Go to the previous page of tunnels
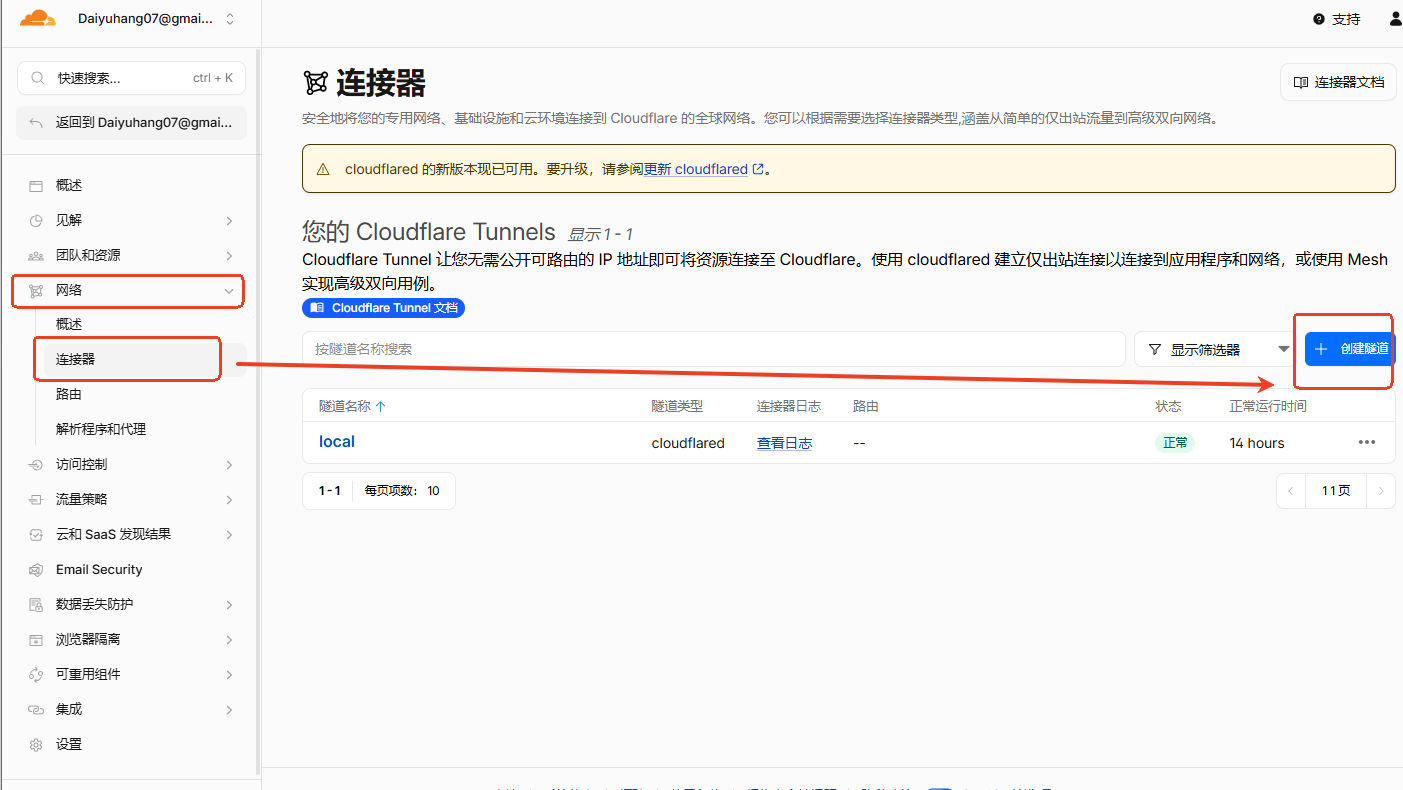The height and width of the screenshot is (790, 1403). pyautogui.click(x=1291, y=491)
